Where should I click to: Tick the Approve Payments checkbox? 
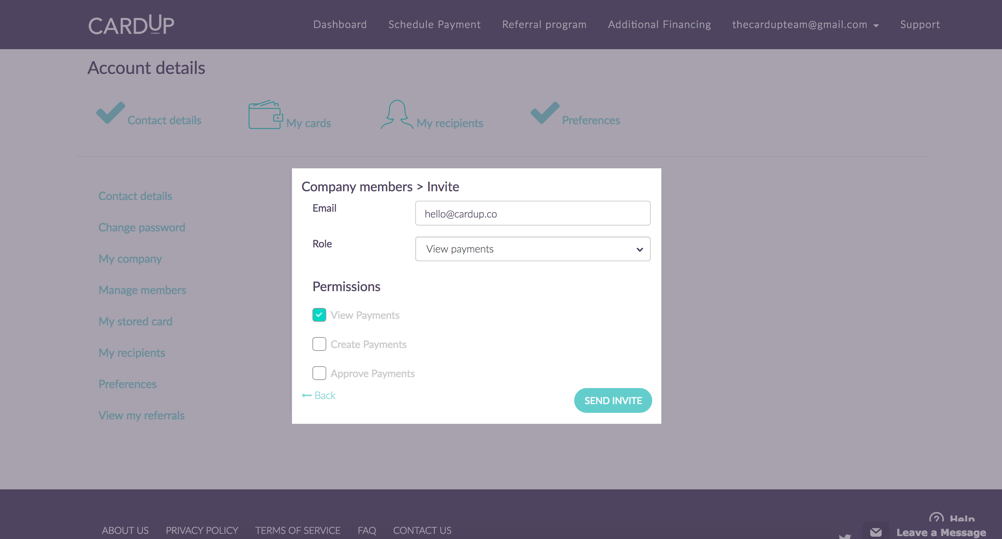319,373
